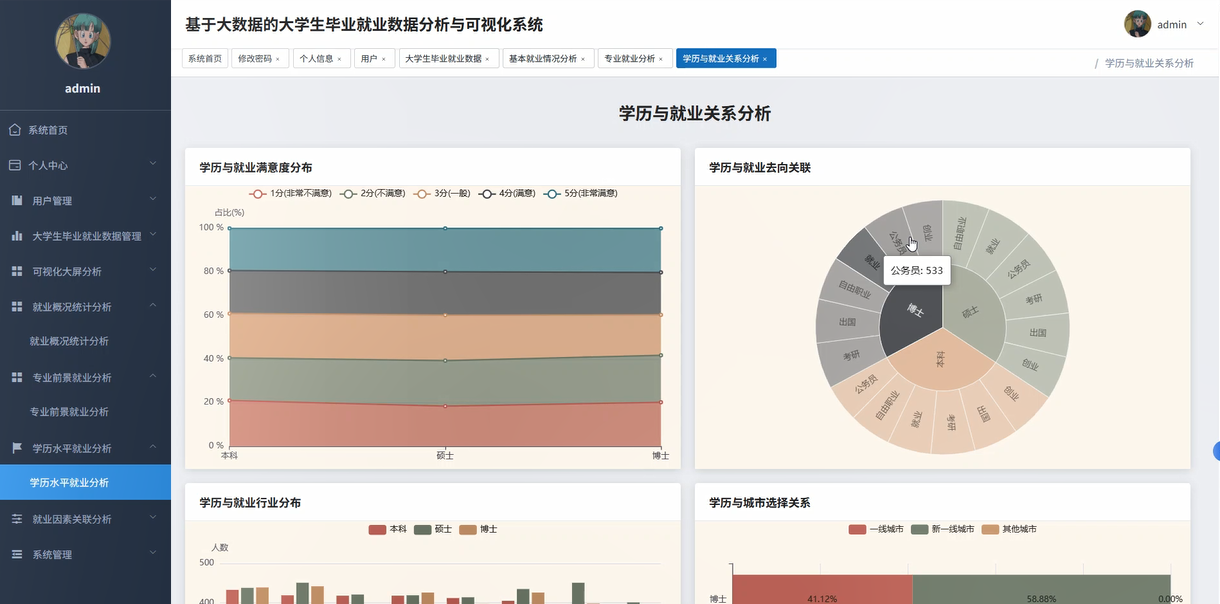Toggle the 新一线城市 legend item
1220x604 pixels.
click(943, 529)
